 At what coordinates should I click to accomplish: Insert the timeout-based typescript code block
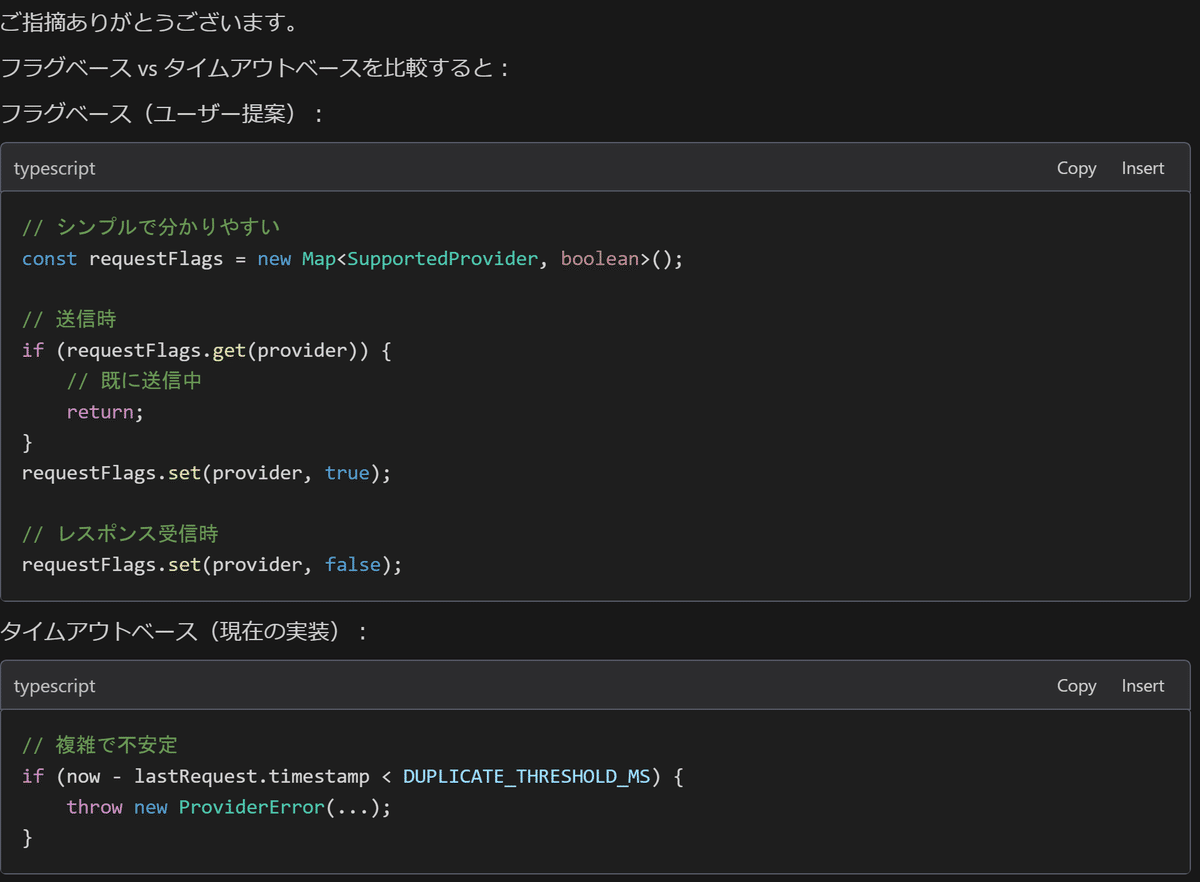[1143, 686]
